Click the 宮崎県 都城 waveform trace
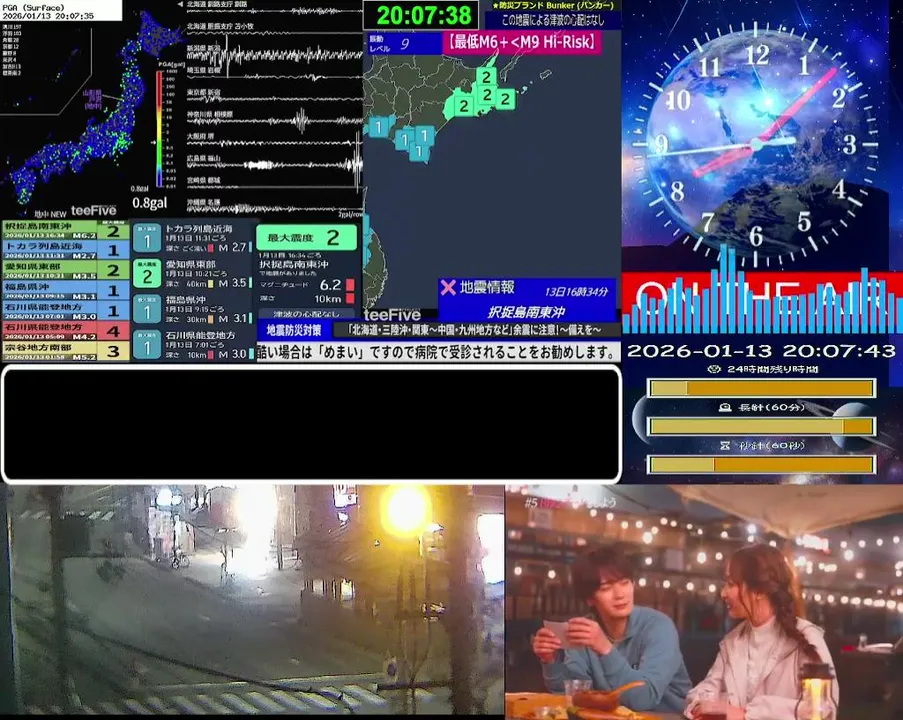Image resolution: width=903 pixels, height=720 pixels. 274,185
